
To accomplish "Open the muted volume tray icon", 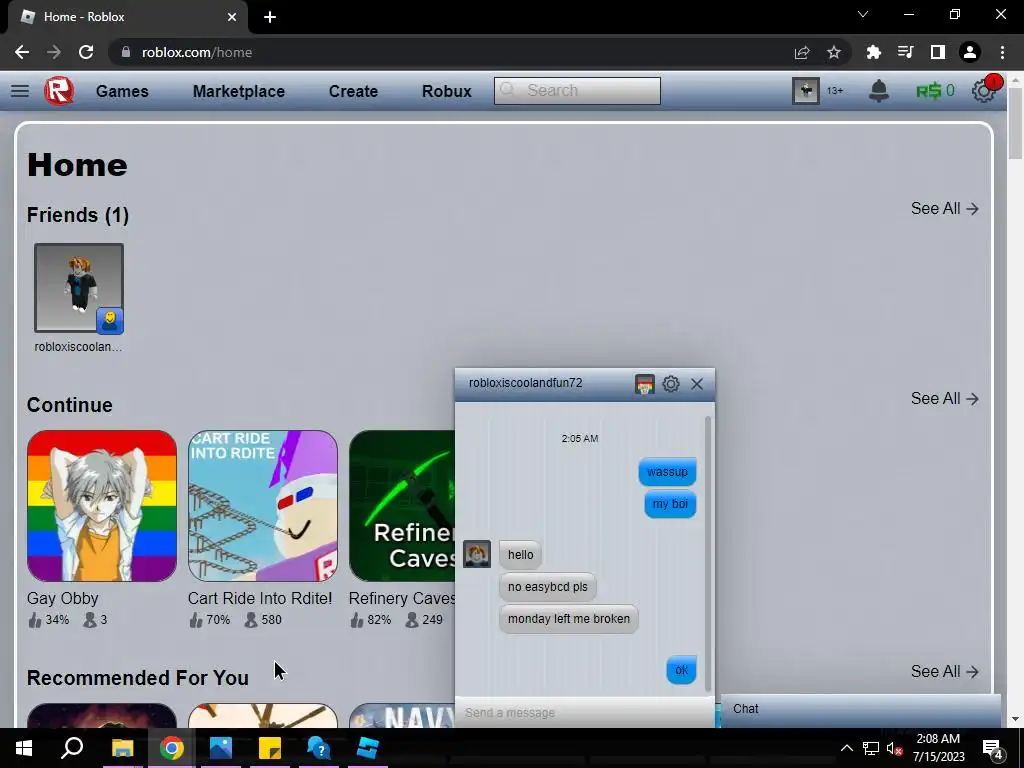I will [894, 748].
